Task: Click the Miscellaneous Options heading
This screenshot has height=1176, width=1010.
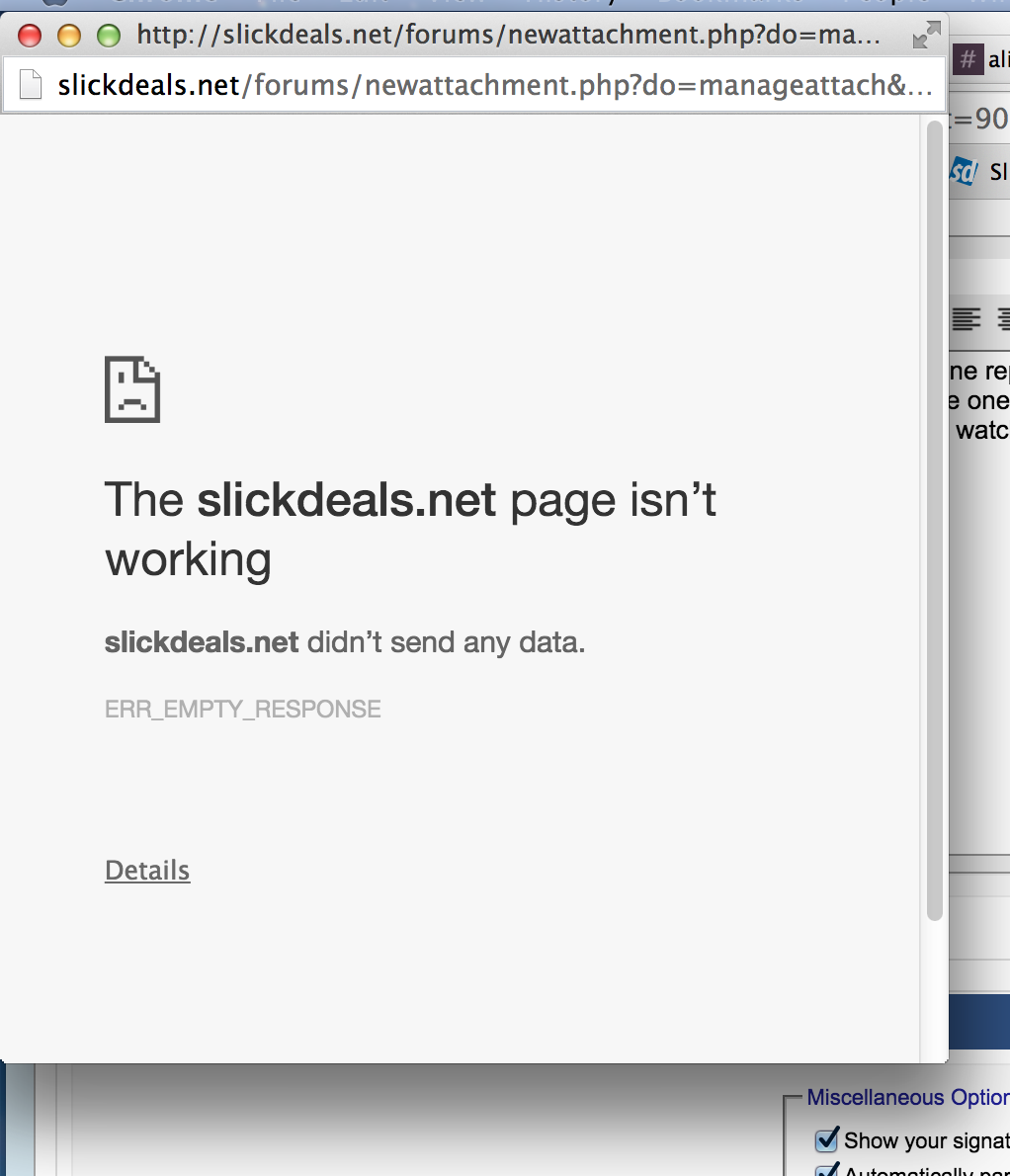Action: pyautogui.click(x=908, y=1097)
